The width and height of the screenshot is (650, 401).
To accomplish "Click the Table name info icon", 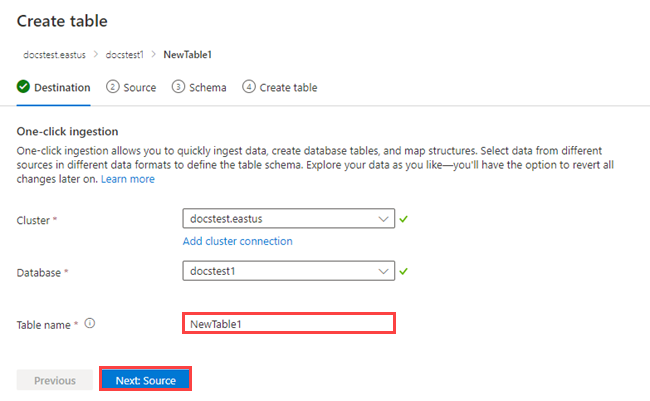I will (90, 324).
